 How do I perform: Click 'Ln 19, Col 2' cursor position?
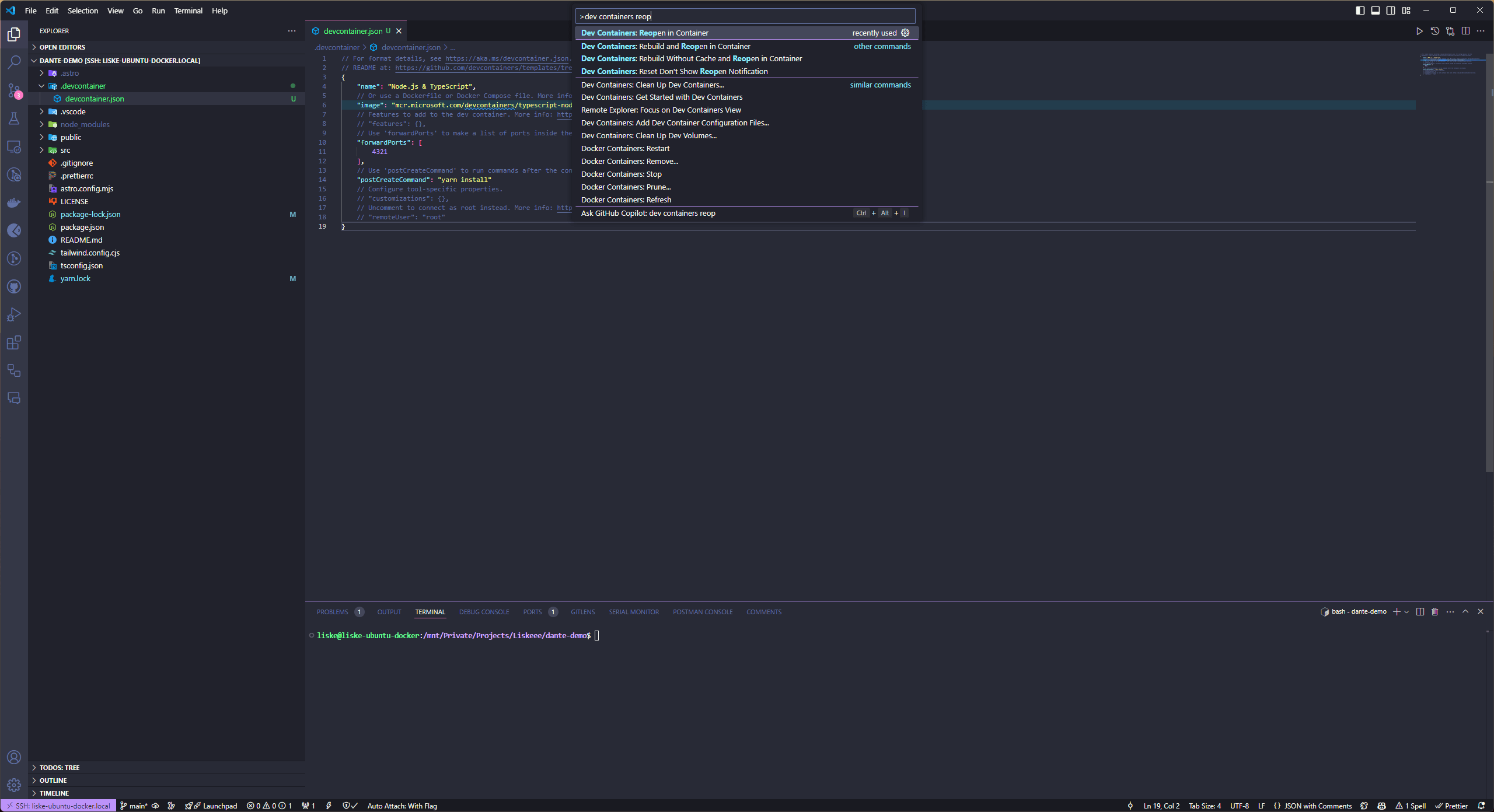click(x=1161, y=806)
